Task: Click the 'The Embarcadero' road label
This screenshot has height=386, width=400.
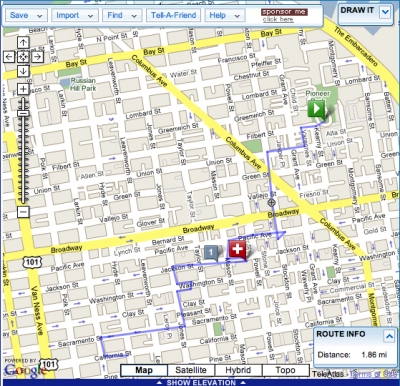Action: pyautogui.click(x=356, y=46)
